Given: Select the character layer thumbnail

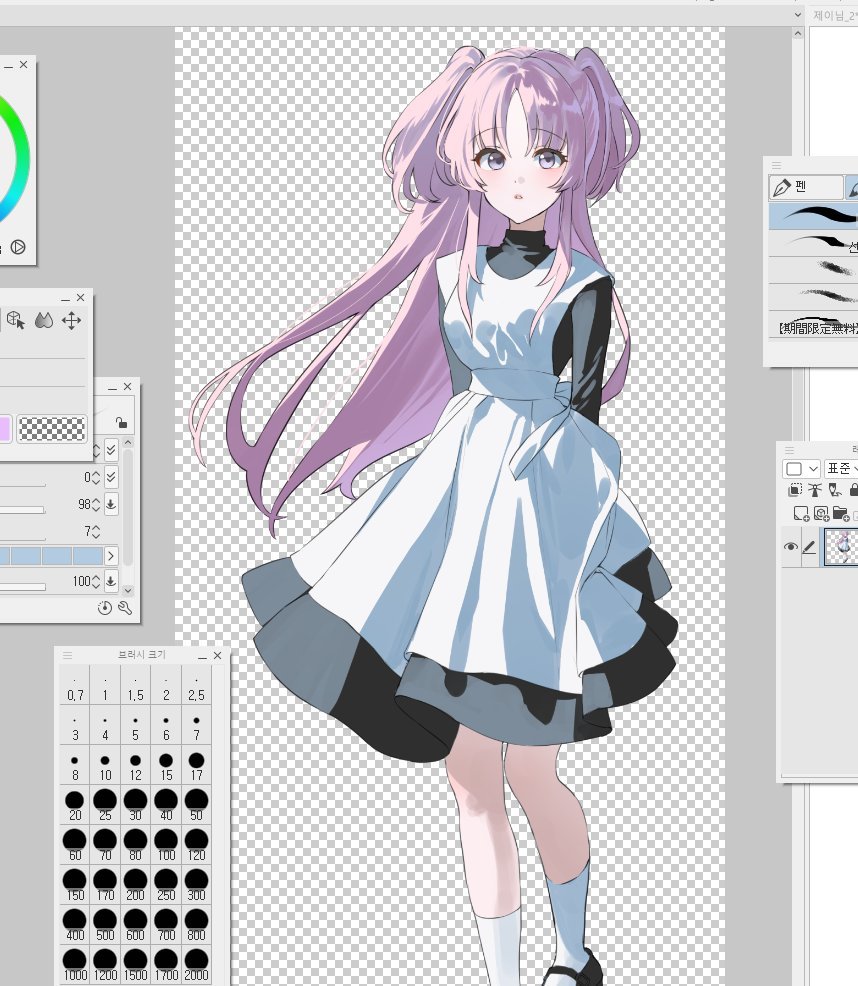Looking at the screenshot, I should tap(842, 547).
